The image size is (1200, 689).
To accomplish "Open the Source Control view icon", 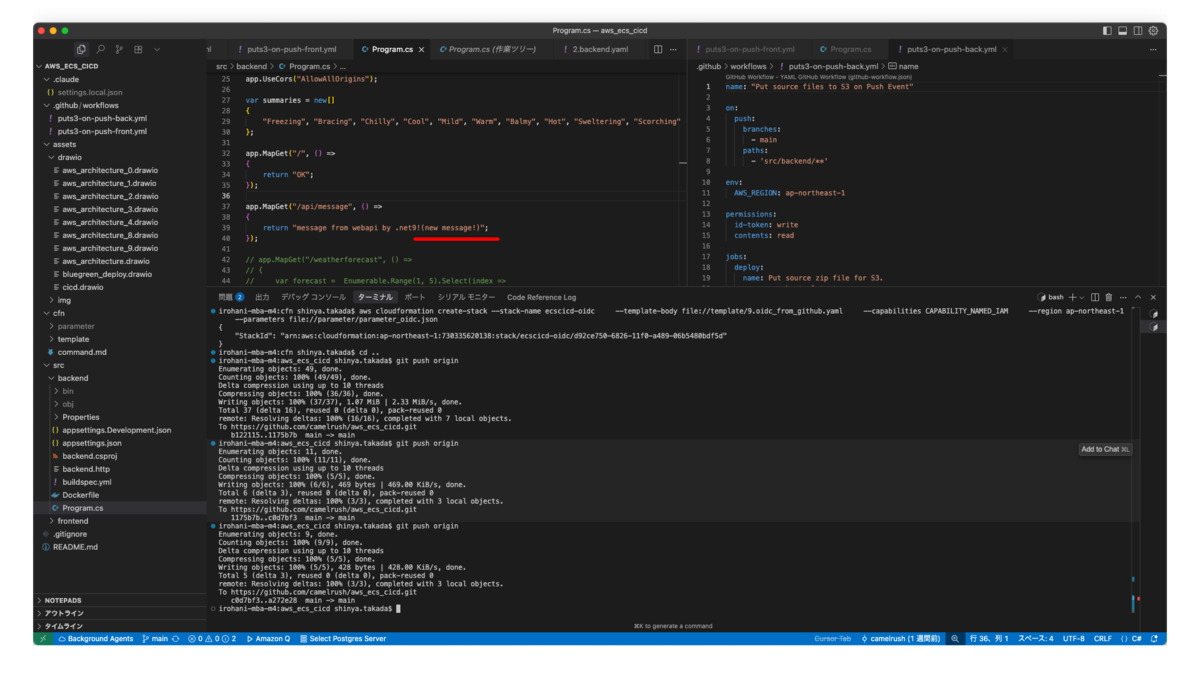I will pos(119,49).
